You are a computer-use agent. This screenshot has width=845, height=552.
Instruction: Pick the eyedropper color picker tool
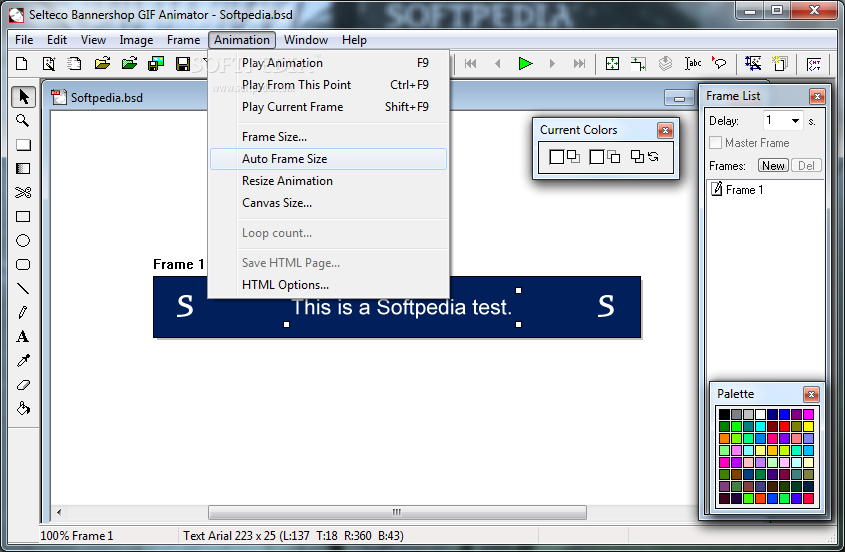[x=23, y=361]
